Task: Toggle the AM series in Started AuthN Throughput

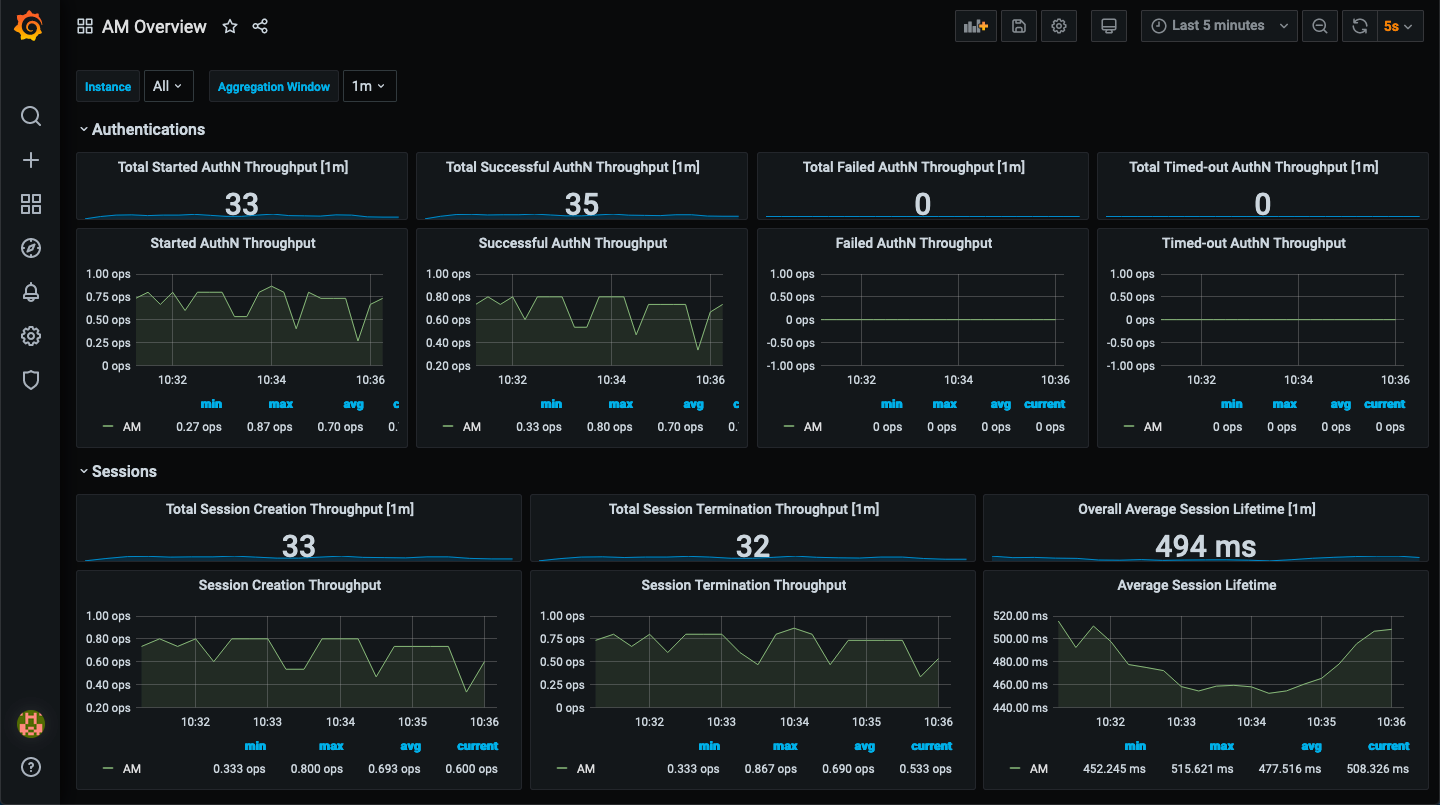Action: (x=129, y=426)
